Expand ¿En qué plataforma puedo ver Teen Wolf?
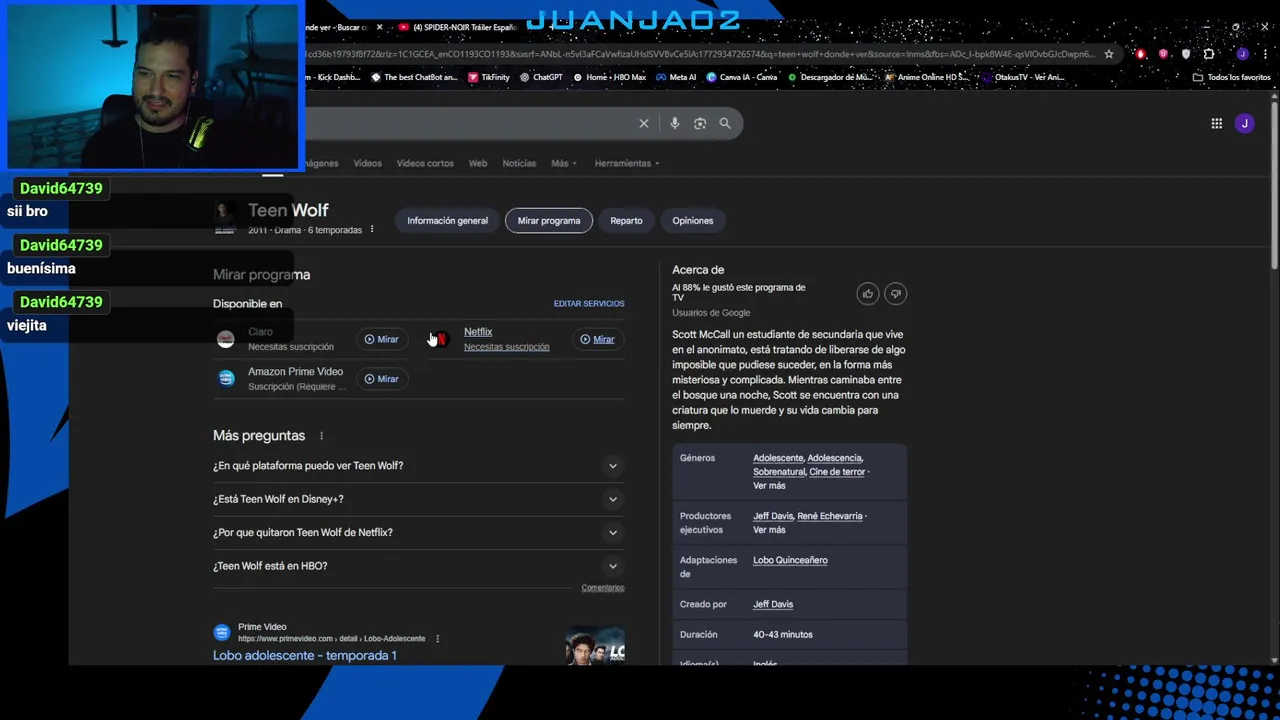Viewport: 1280px width, 720px height. [x=418, y=466]
